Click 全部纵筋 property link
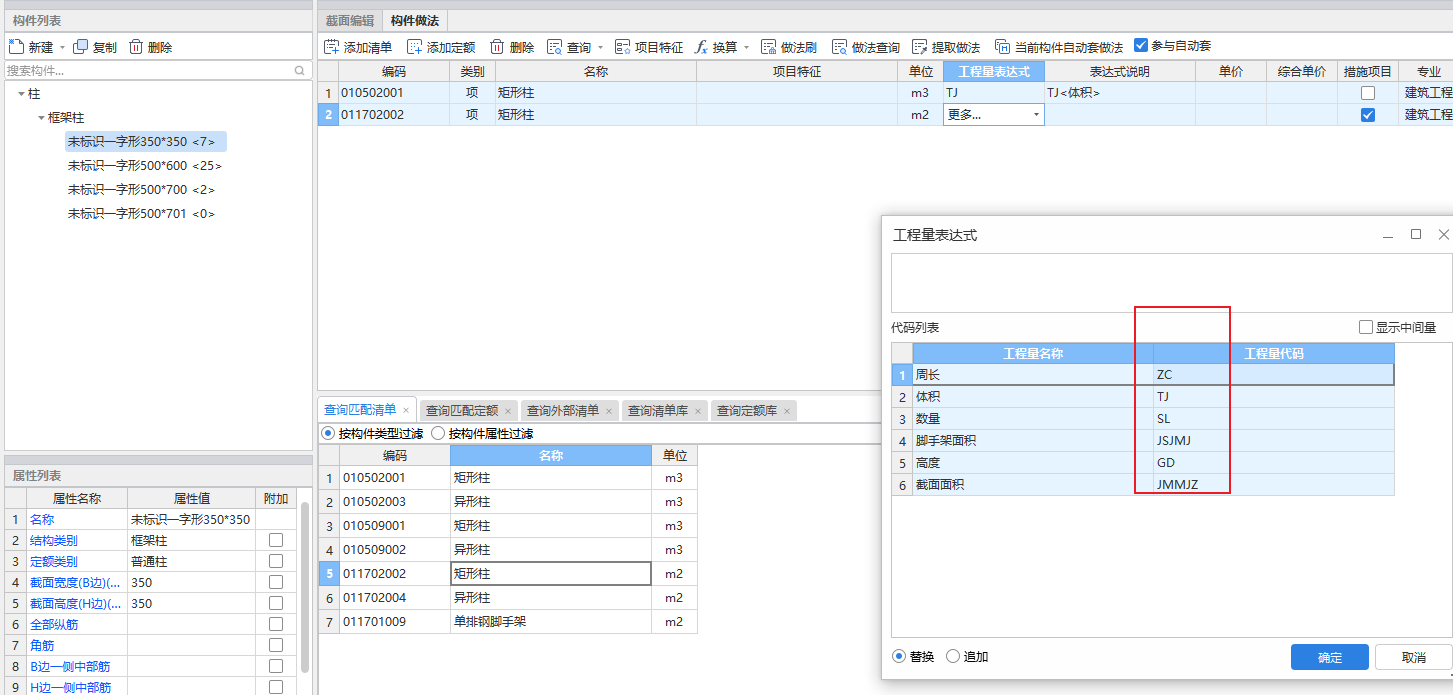Screen dimensions: 1453x695 click(x=54, y=624)
